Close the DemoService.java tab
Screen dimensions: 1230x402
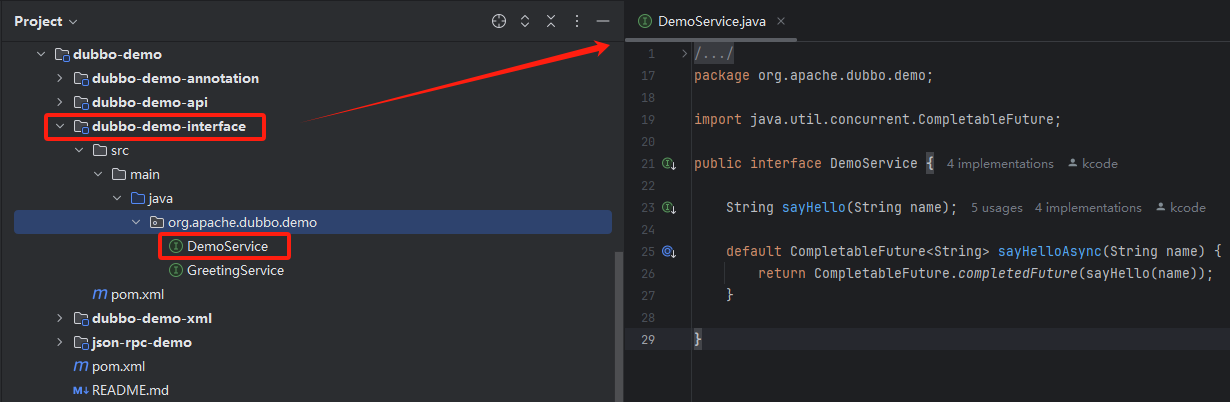point(781,21)
